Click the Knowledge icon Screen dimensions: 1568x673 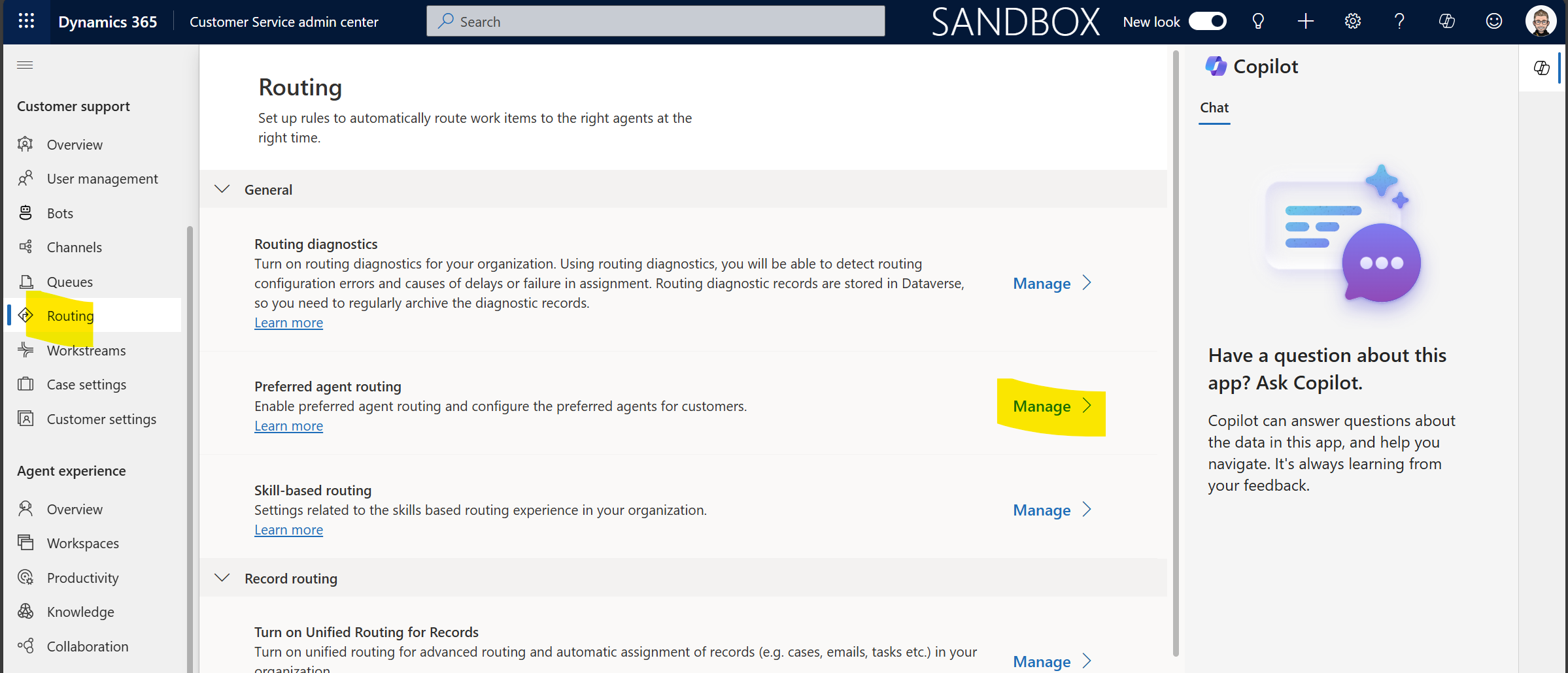(x=26, y=612)
